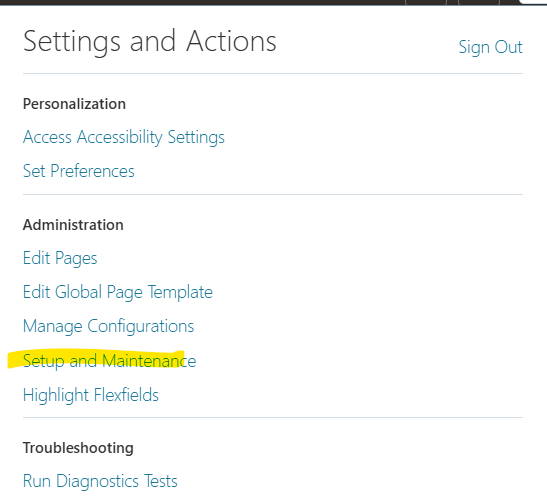Open Access Accessibility Settings
This screenshot has height=503, width=547.
[x=124, y=137]
